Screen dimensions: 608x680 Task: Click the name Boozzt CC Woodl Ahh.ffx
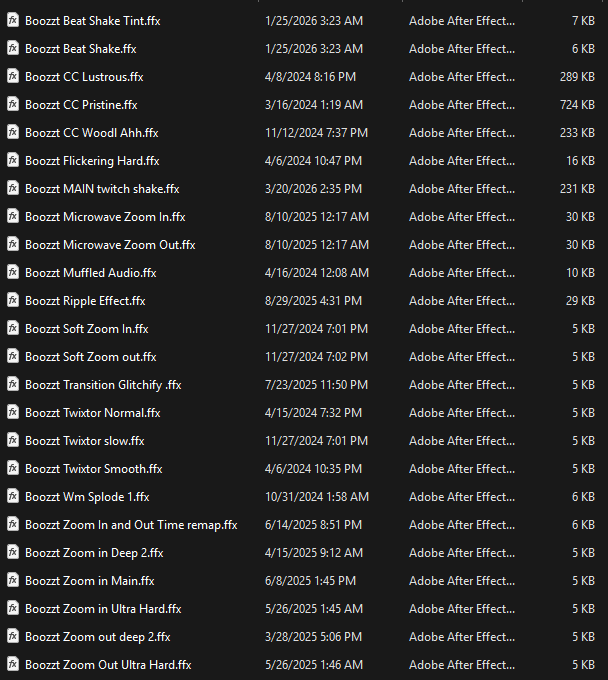[92, 133]
